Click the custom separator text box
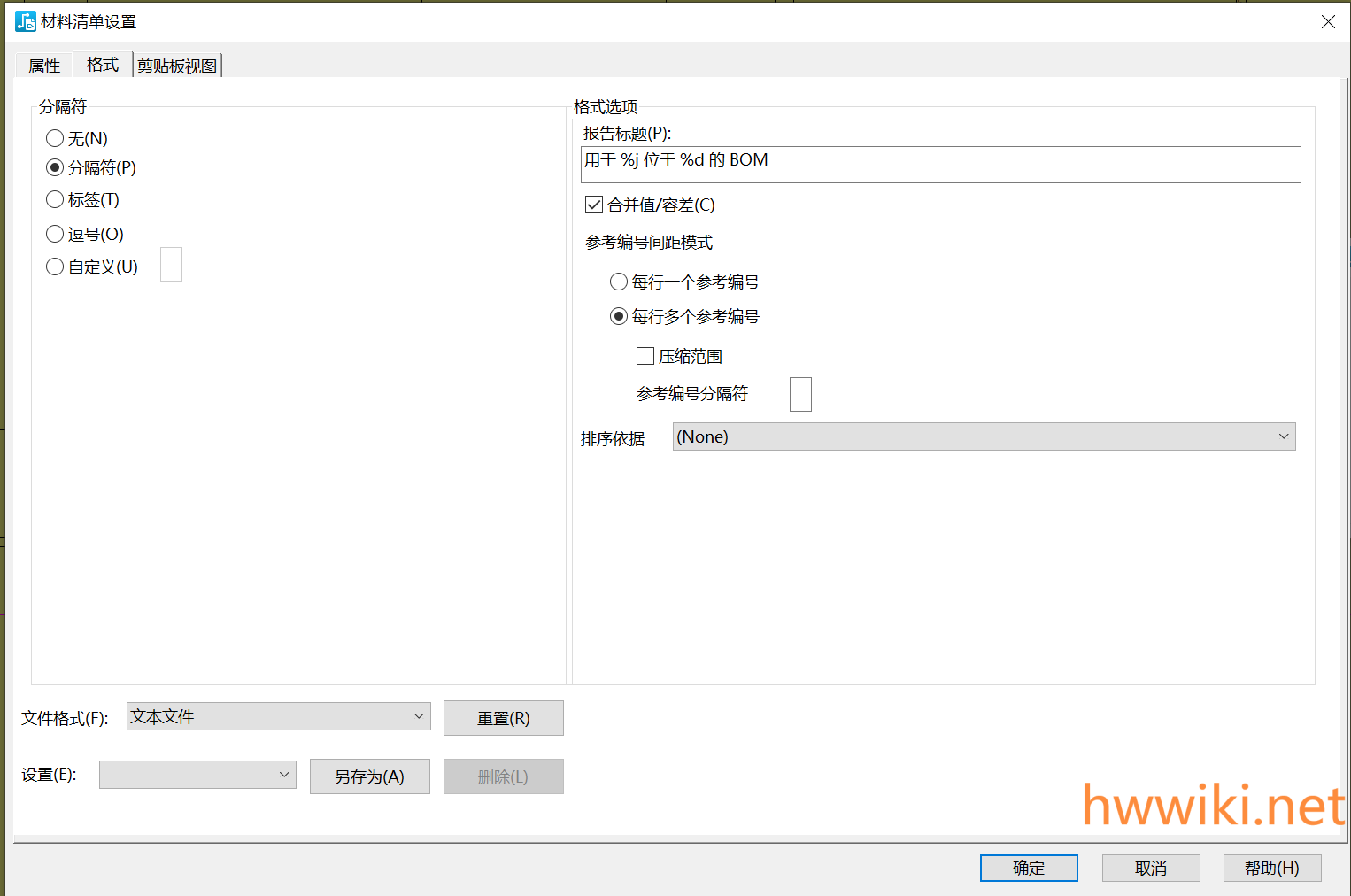This screenshot has width=1351, height=896. pos(171,265)
